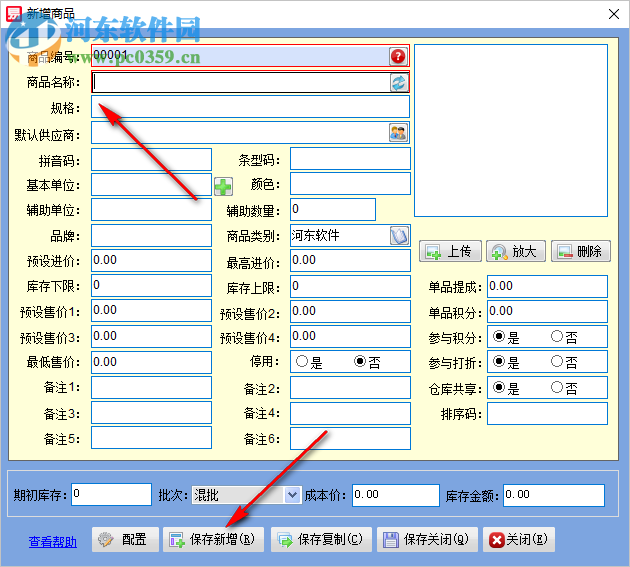This screenshot has height=567, width=630.
Task: Click the 条型码 input field
Action: [x=350, y=158]
